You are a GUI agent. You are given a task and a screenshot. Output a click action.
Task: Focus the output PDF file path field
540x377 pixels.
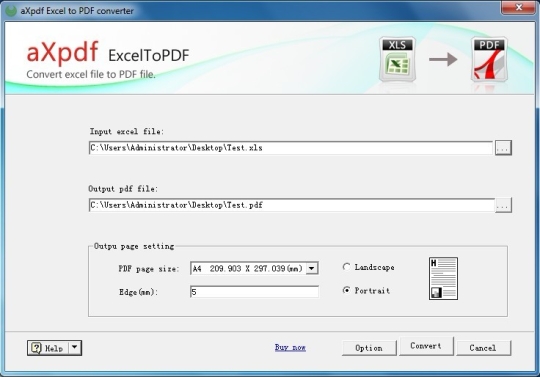292,205
